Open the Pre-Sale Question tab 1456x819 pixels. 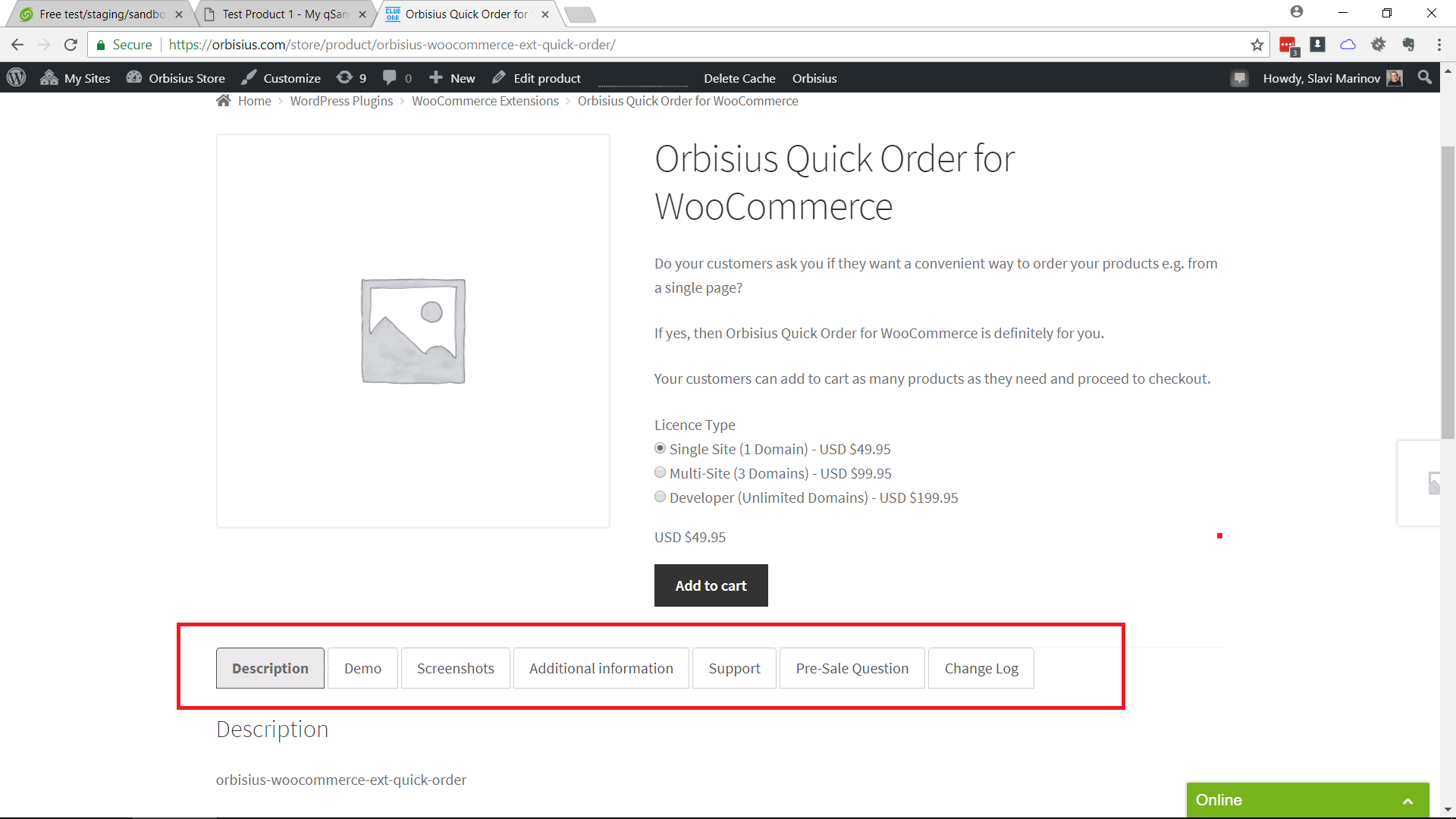tap(852, 668)
